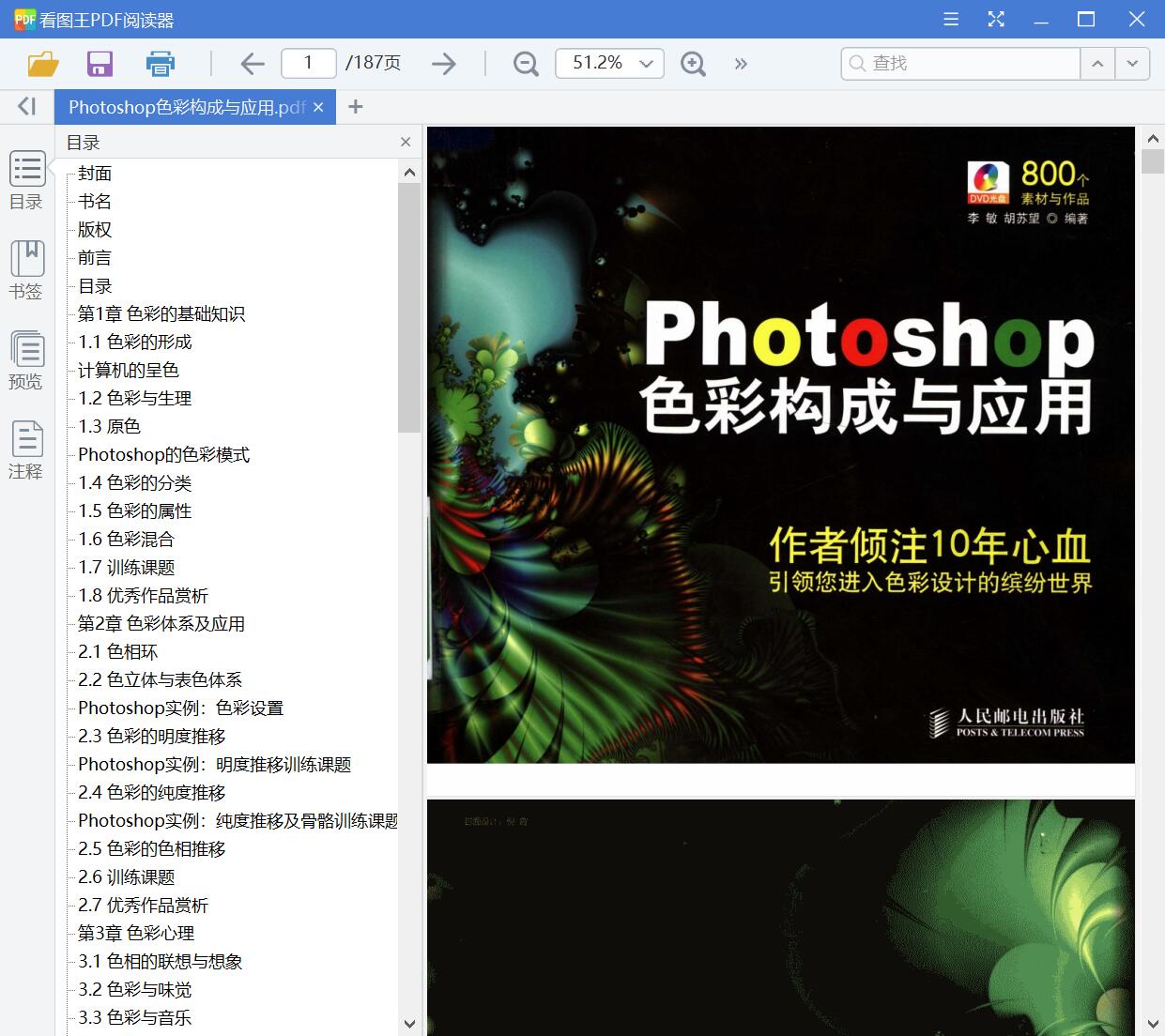Click document scrollbar up arrow

click(1153, 138)
